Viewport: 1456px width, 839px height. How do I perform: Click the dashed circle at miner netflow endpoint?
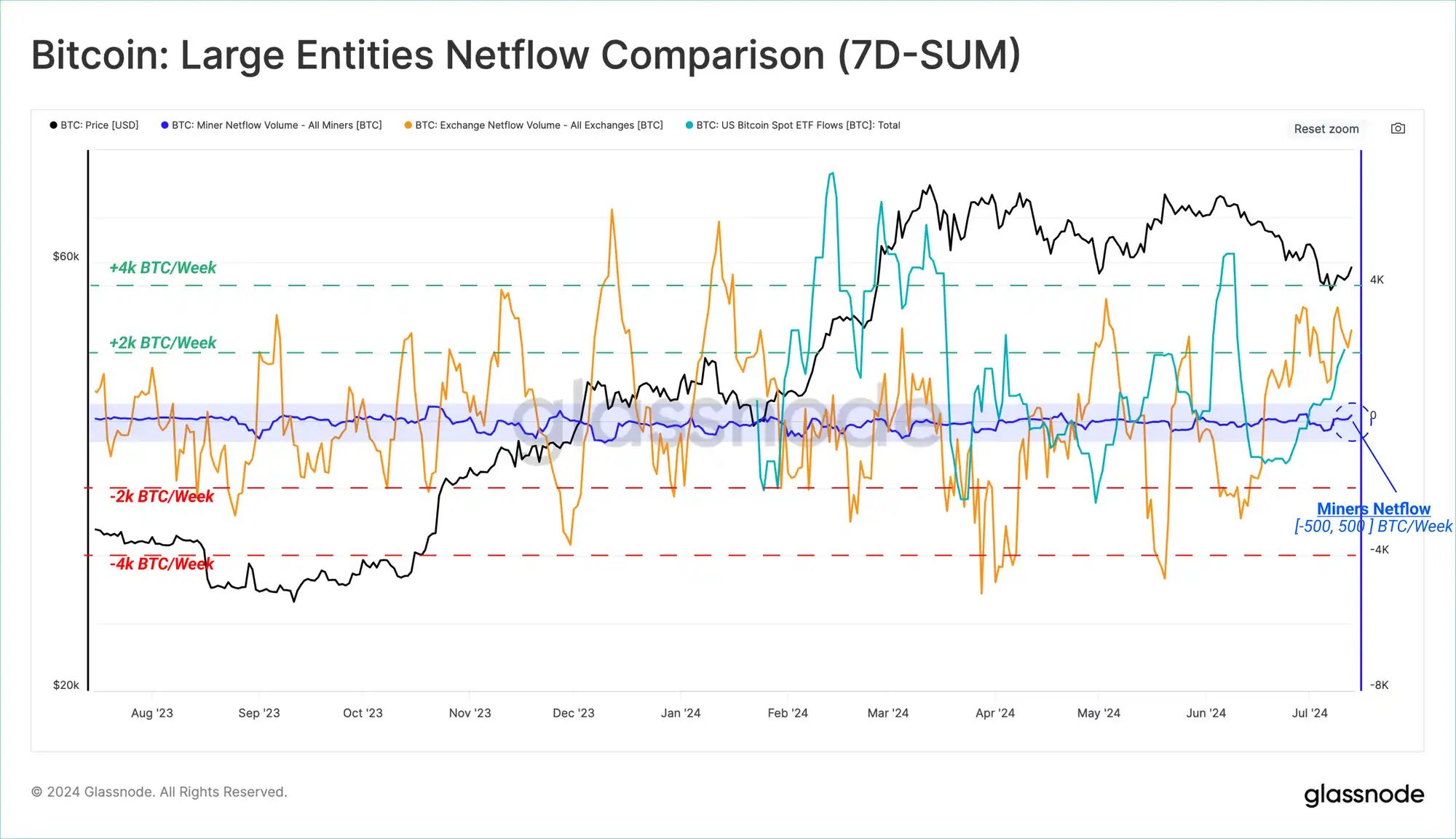(x=1351, y=422)
